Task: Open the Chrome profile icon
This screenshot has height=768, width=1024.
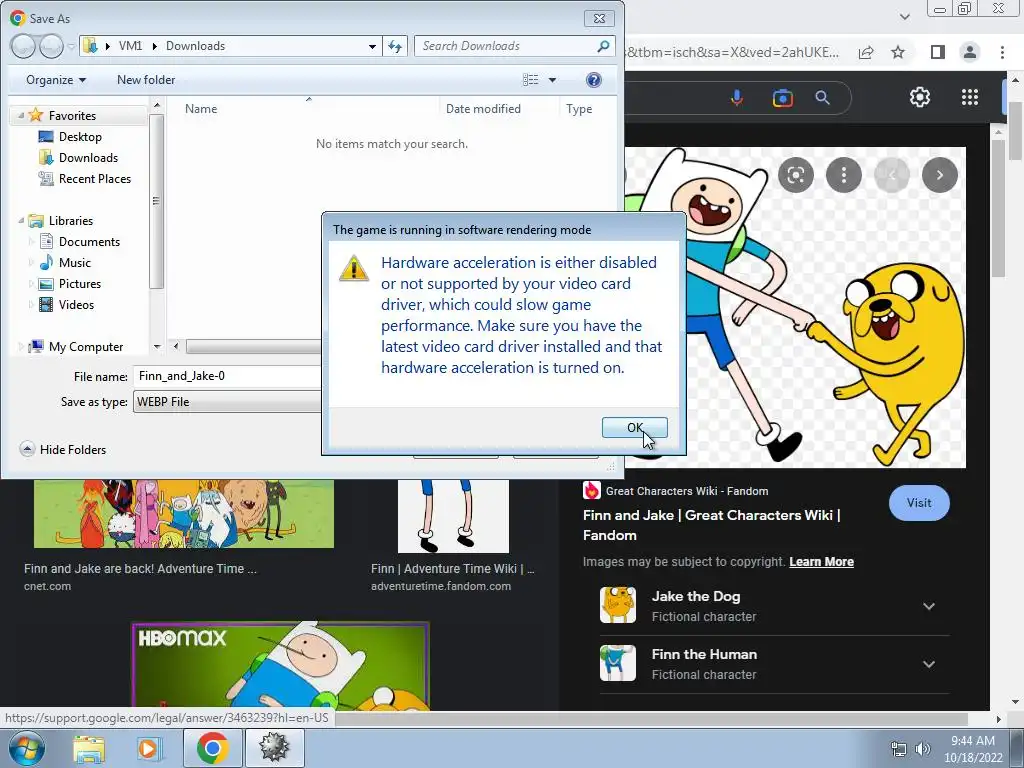Action: [970, 52]
